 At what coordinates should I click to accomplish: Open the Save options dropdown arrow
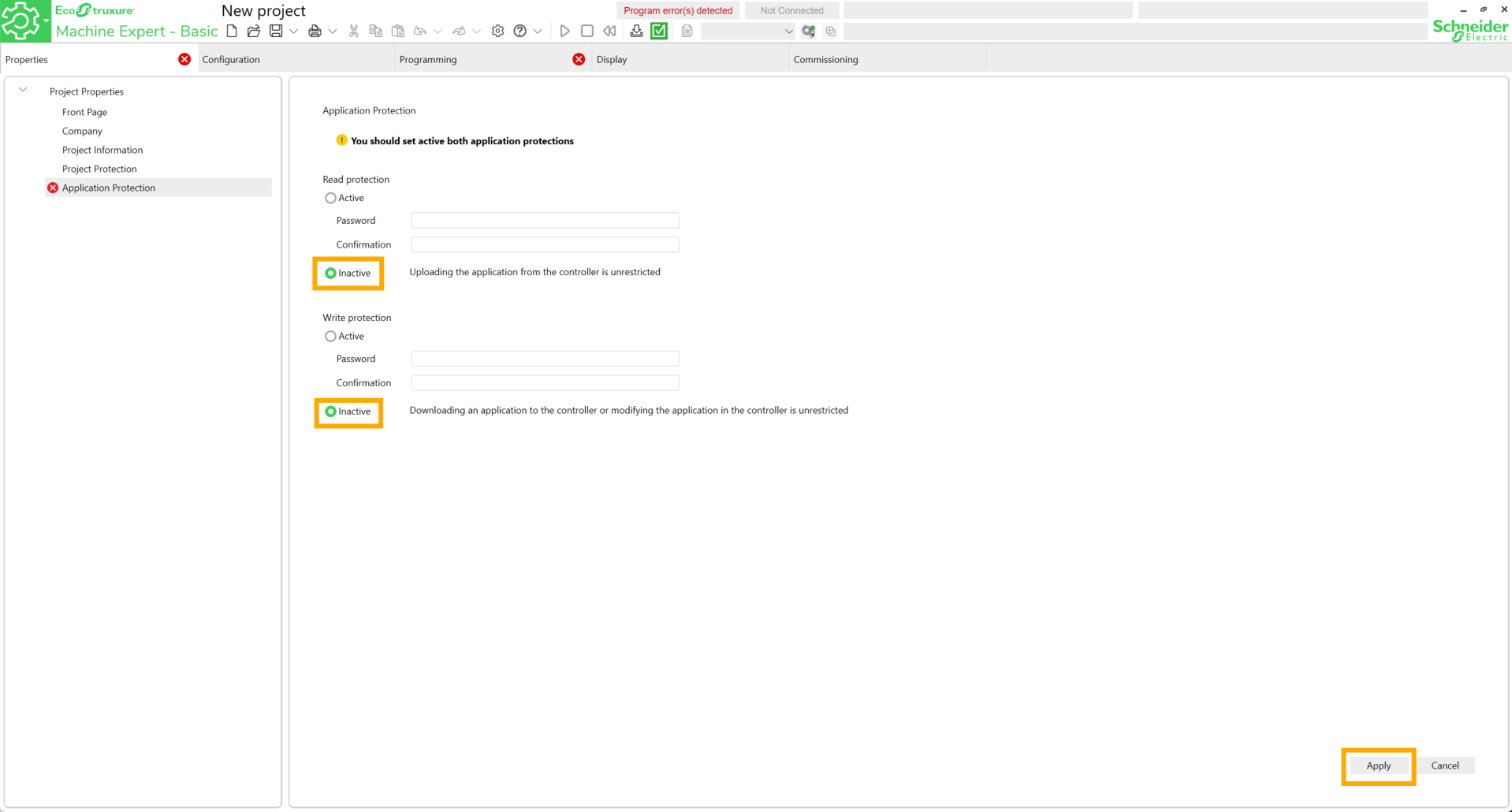(294, 32)
